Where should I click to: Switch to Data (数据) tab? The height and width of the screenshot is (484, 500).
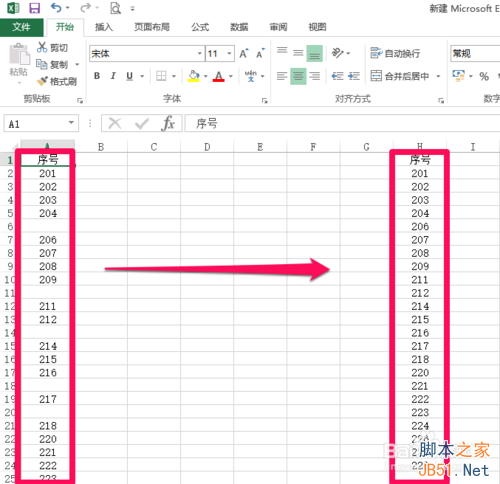tap(239, 27)
